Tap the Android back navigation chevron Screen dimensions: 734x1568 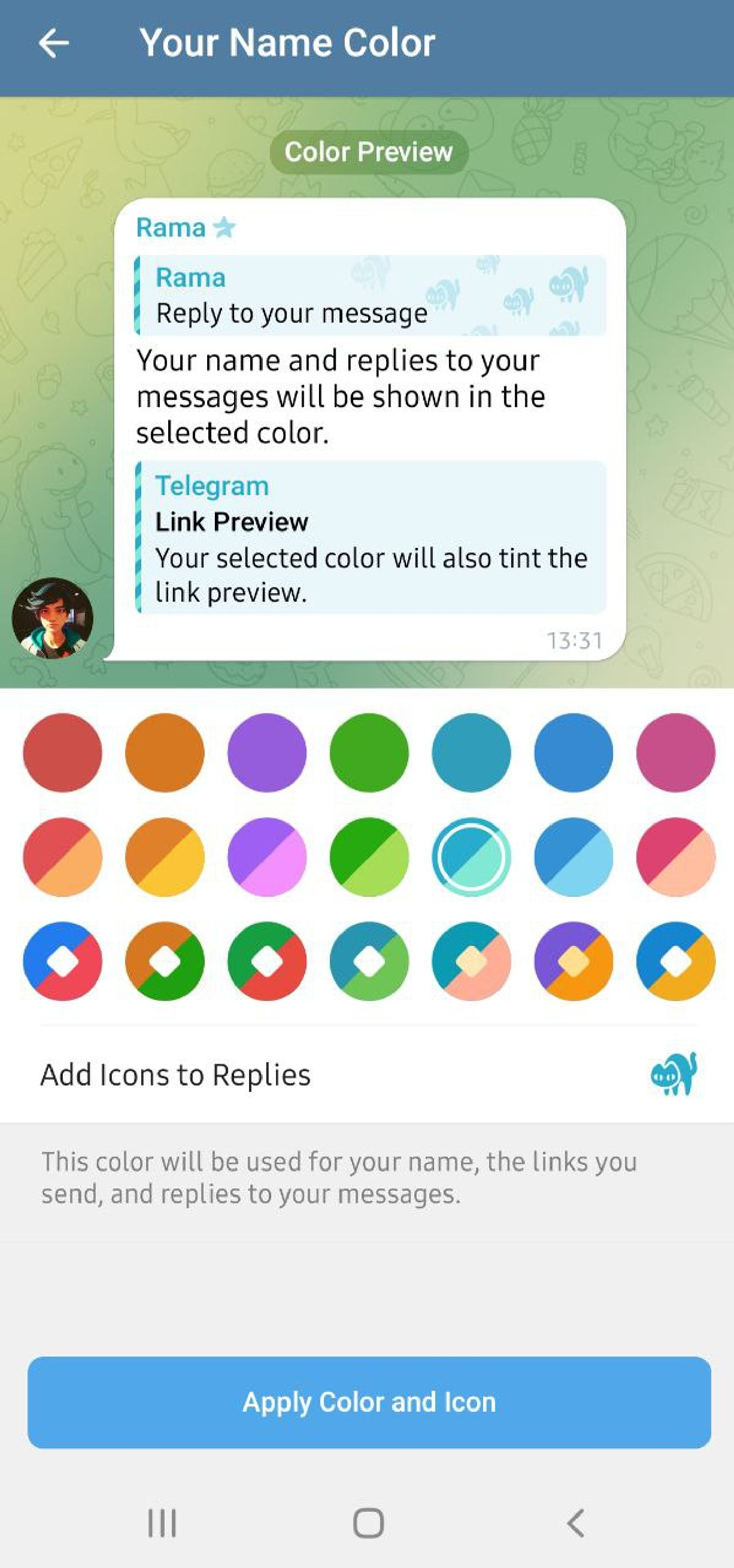point(575,1524)
